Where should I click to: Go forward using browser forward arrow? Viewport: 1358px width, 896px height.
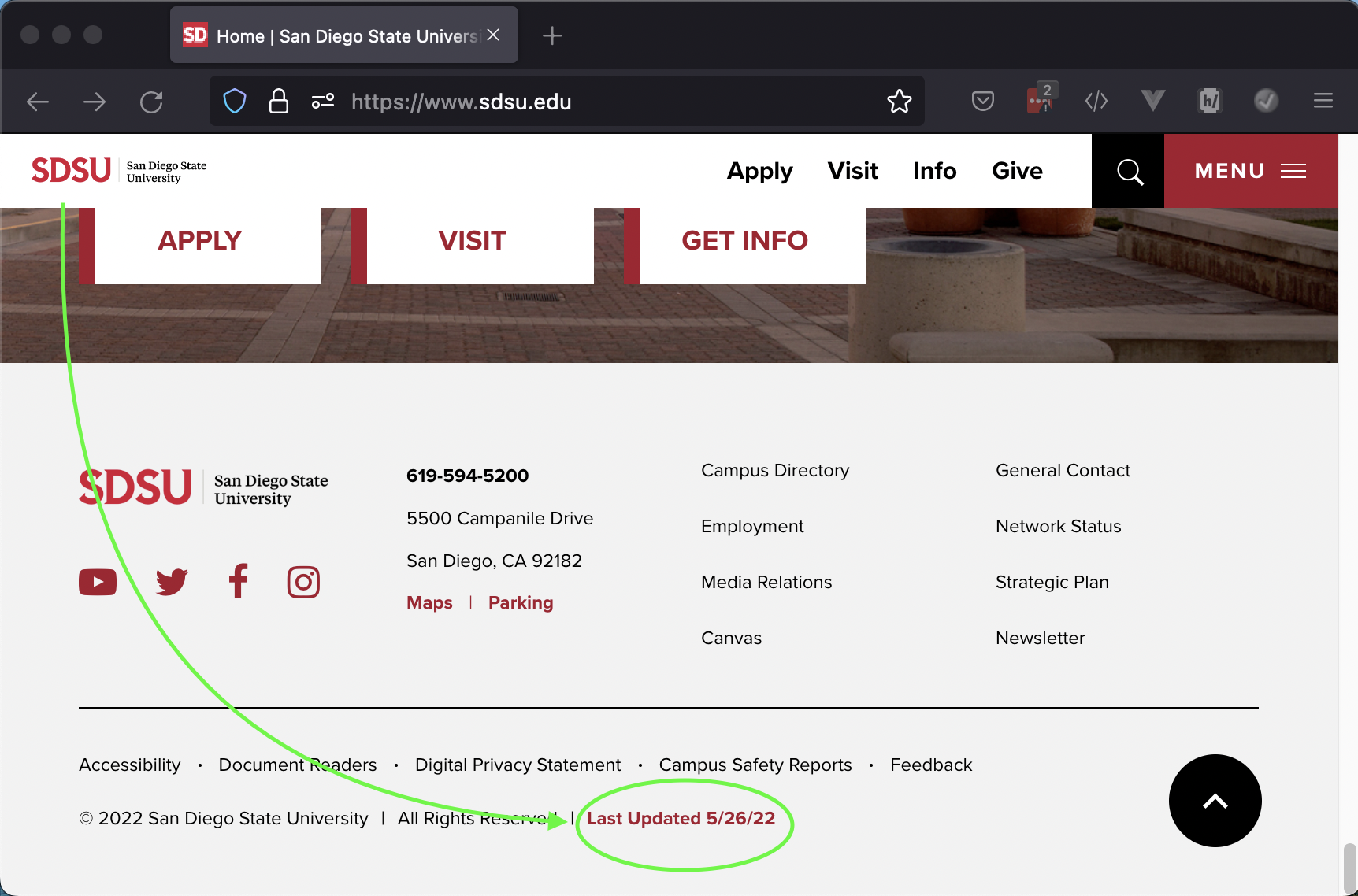pyautogui.click(x=95, y=102)
